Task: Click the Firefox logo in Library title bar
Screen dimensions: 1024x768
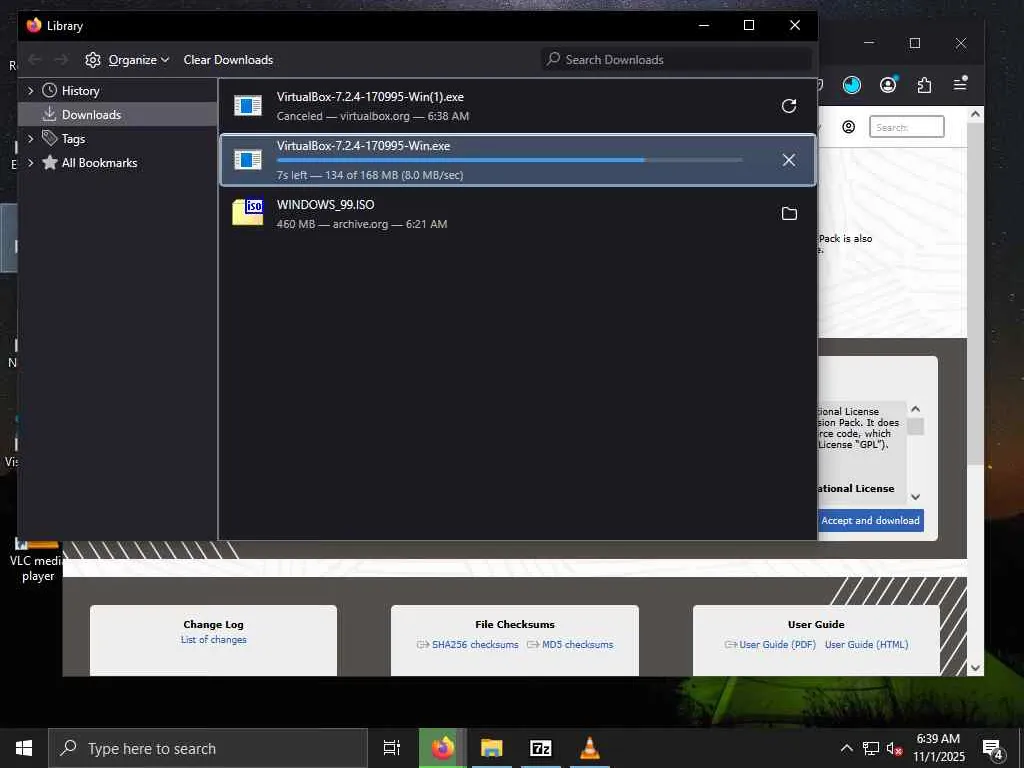Action: coord(34,25)
